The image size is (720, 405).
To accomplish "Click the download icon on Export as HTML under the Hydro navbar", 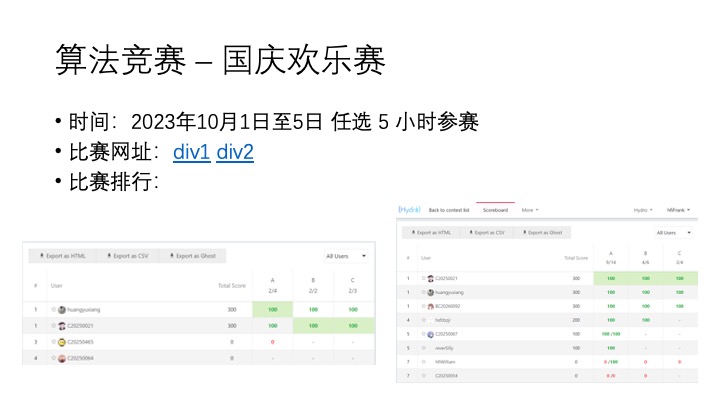I will coord(413,232).
